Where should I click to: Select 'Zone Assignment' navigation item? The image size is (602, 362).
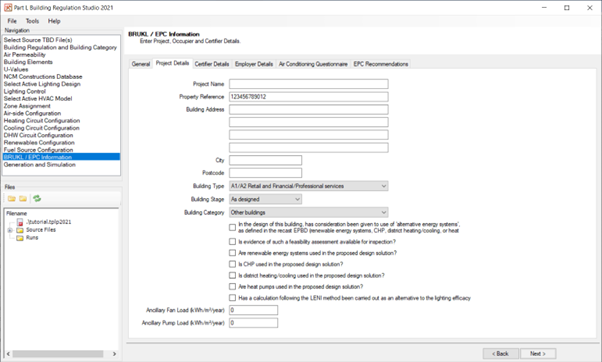[27, 106]
